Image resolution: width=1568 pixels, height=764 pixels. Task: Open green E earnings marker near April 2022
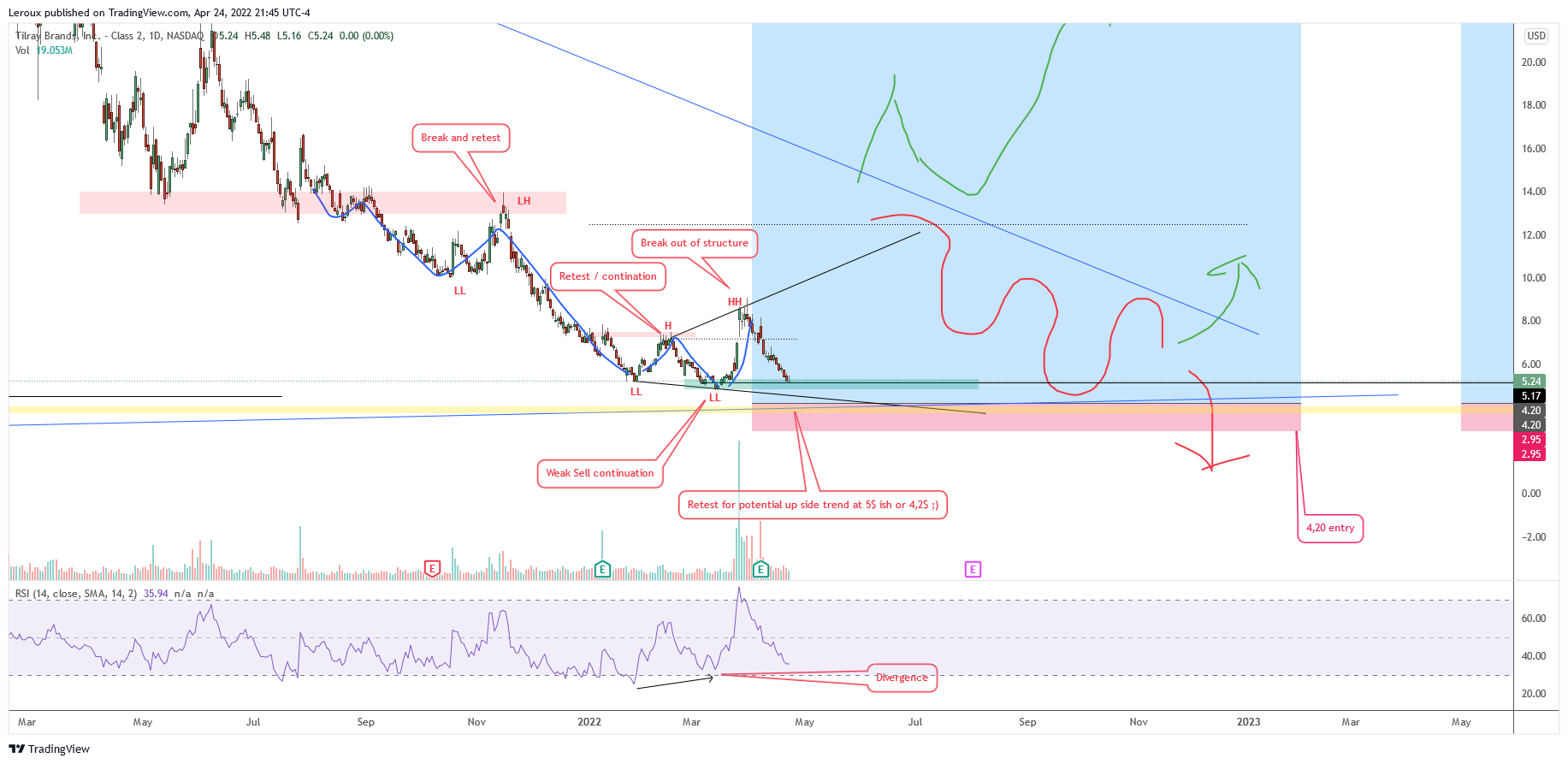(x=760, y=568)
